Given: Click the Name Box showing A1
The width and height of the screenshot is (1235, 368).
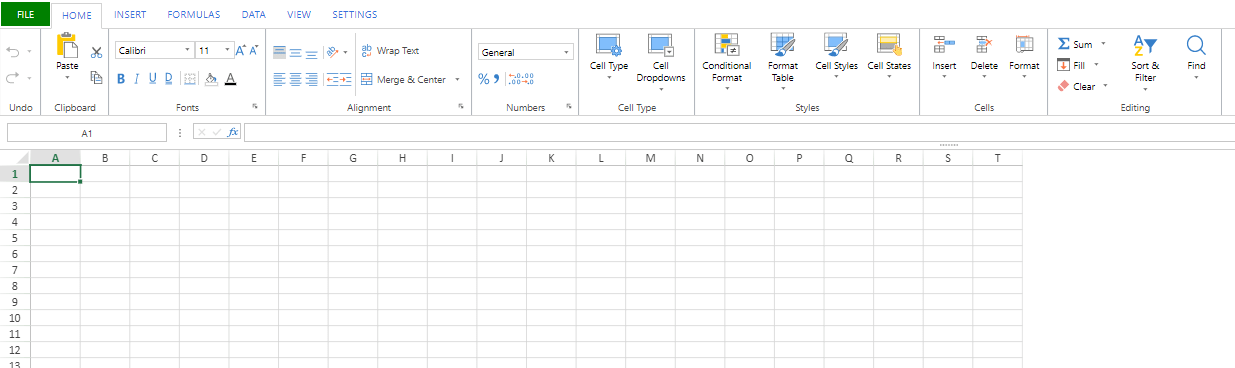Looking at the screenshot, I should [x=87, y=132].
